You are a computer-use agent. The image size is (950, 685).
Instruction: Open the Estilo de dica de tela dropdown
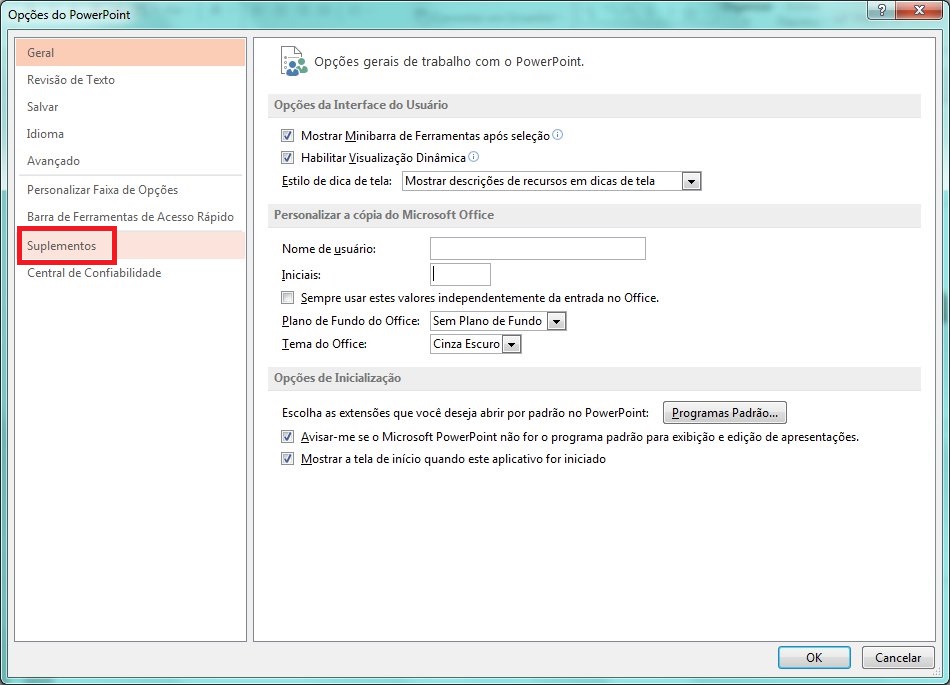(x=691, y=181)
